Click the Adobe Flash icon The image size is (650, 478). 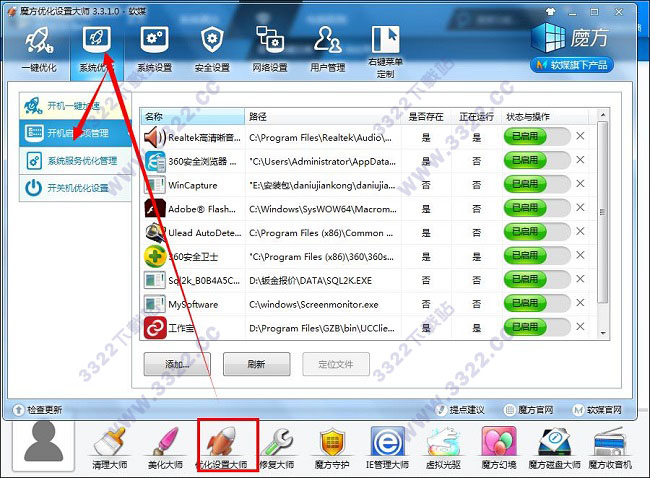click(x=155, y=209)
